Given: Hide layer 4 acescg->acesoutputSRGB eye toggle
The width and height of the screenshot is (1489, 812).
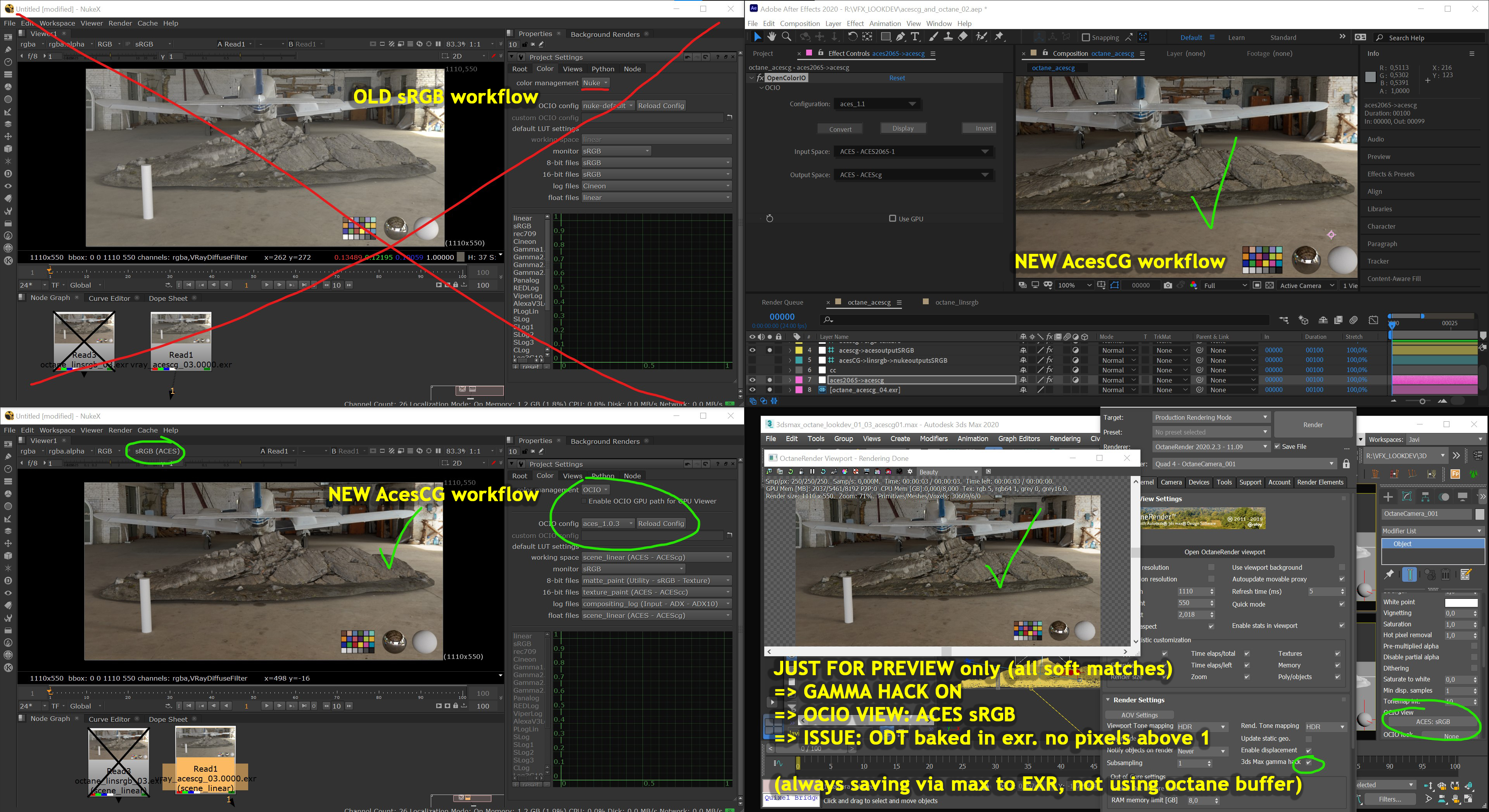Looking at the screenshot, I should [x=752, y=350].
